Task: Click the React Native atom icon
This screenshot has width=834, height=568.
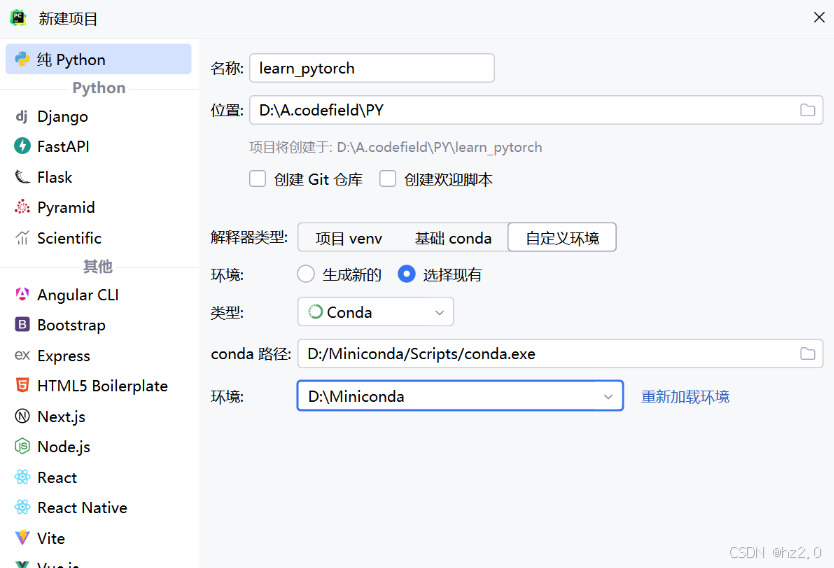Action: (x=22, y=507)
